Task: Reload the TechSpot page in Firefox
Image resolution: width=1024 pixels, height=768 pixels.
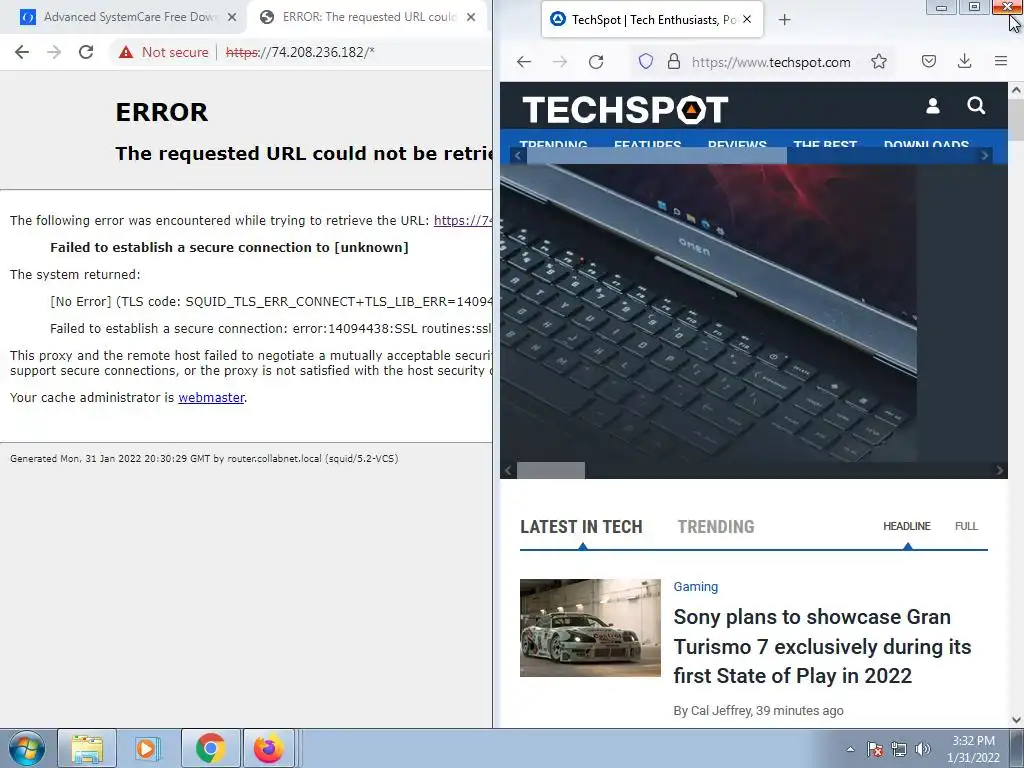Action: tap(596, 62)
